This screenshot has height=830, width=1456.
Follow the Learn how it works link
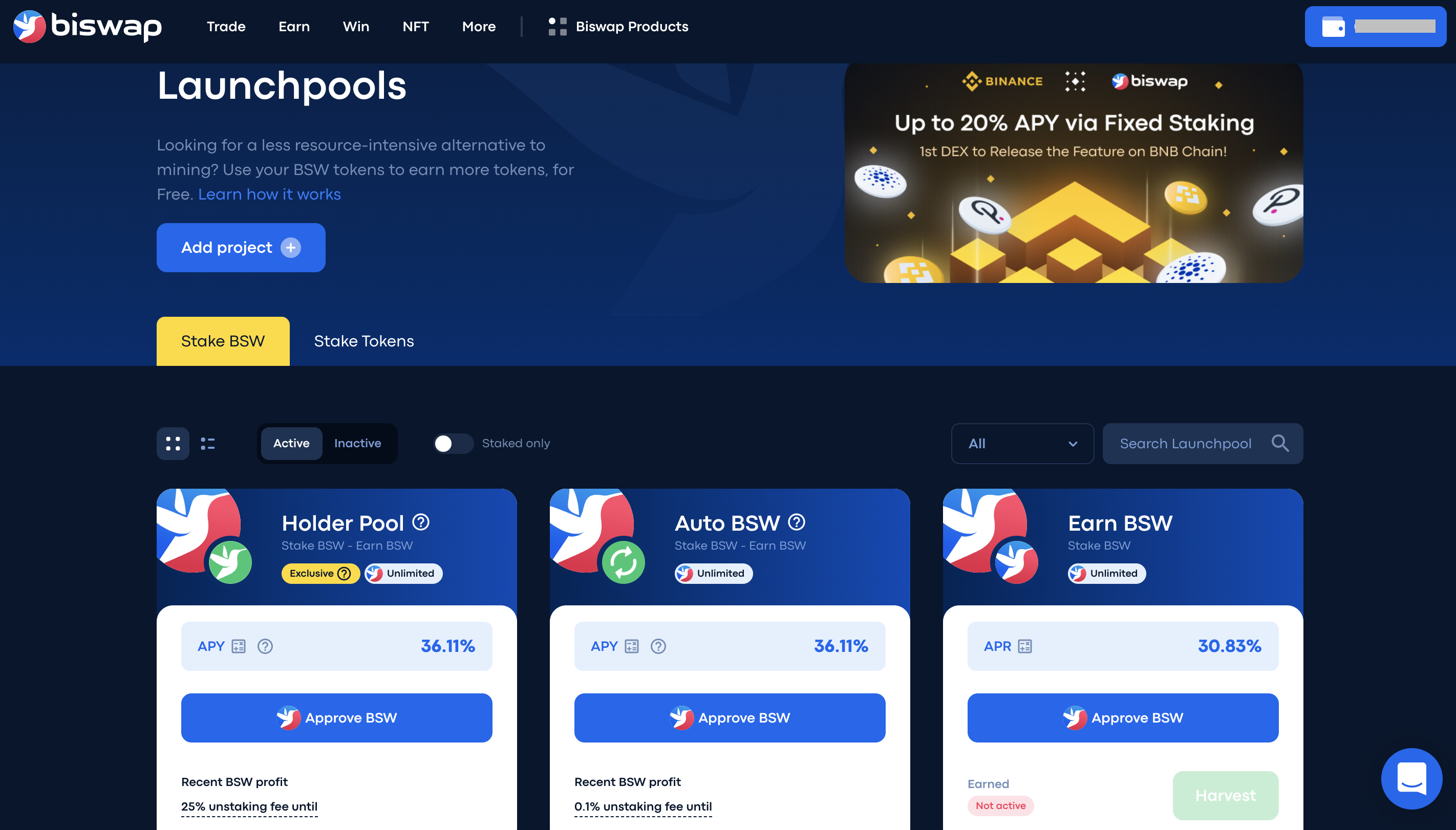point(269,194)
